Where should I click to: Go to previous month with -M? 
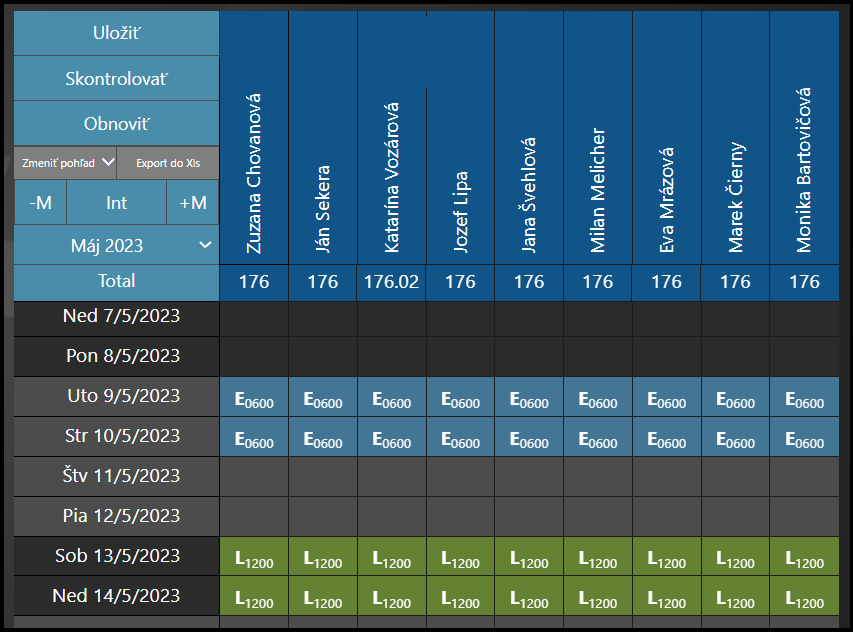[40, 202]
